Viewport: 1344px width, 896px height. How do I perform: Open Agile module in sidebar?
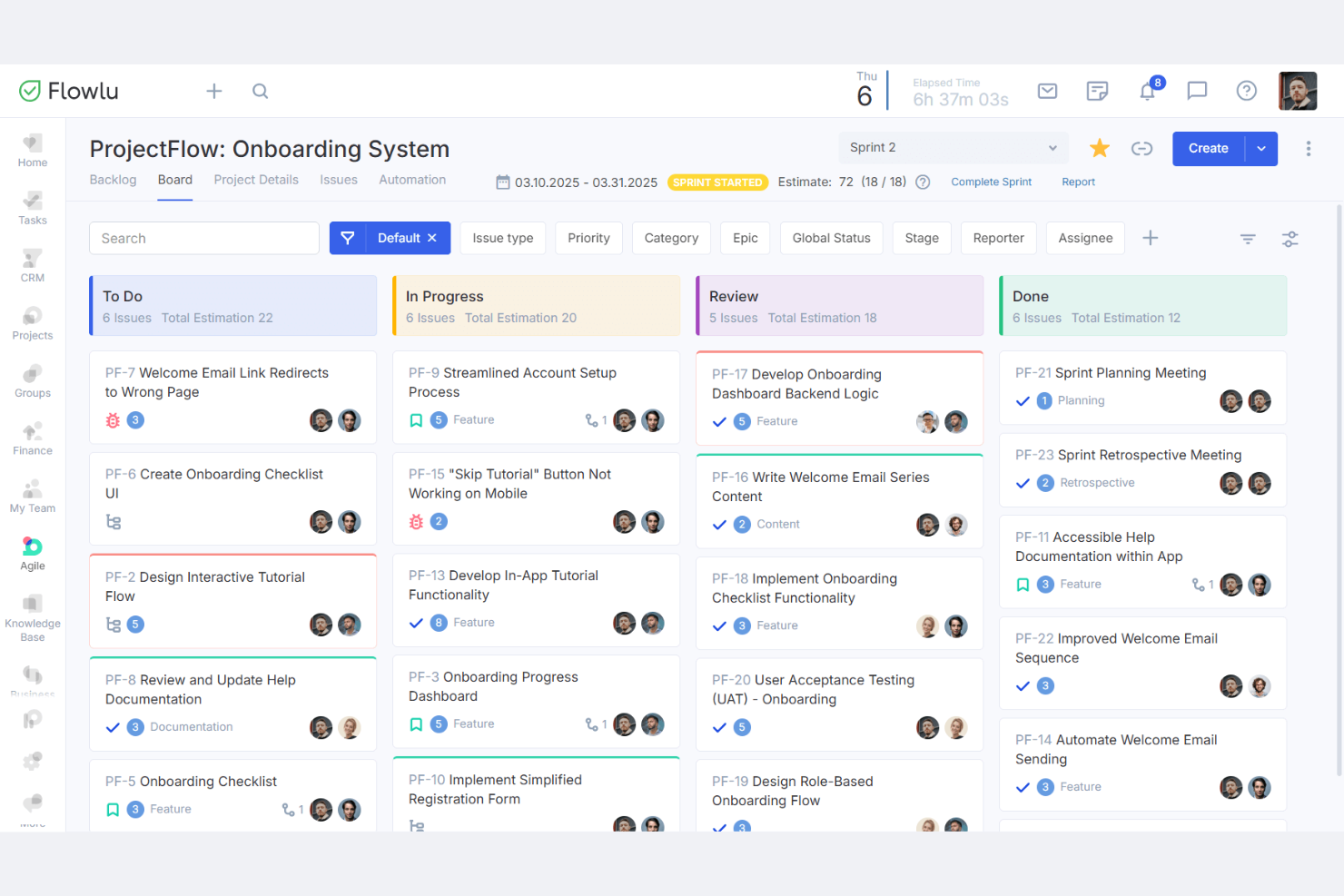pyautogui.click(x=33, y=554)
